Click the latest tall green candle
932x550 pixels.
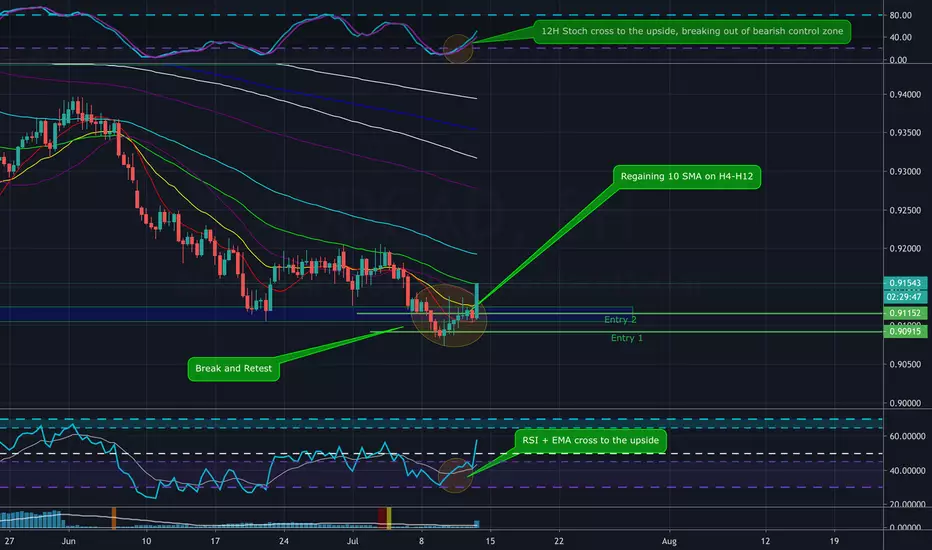tap(477, 300)
